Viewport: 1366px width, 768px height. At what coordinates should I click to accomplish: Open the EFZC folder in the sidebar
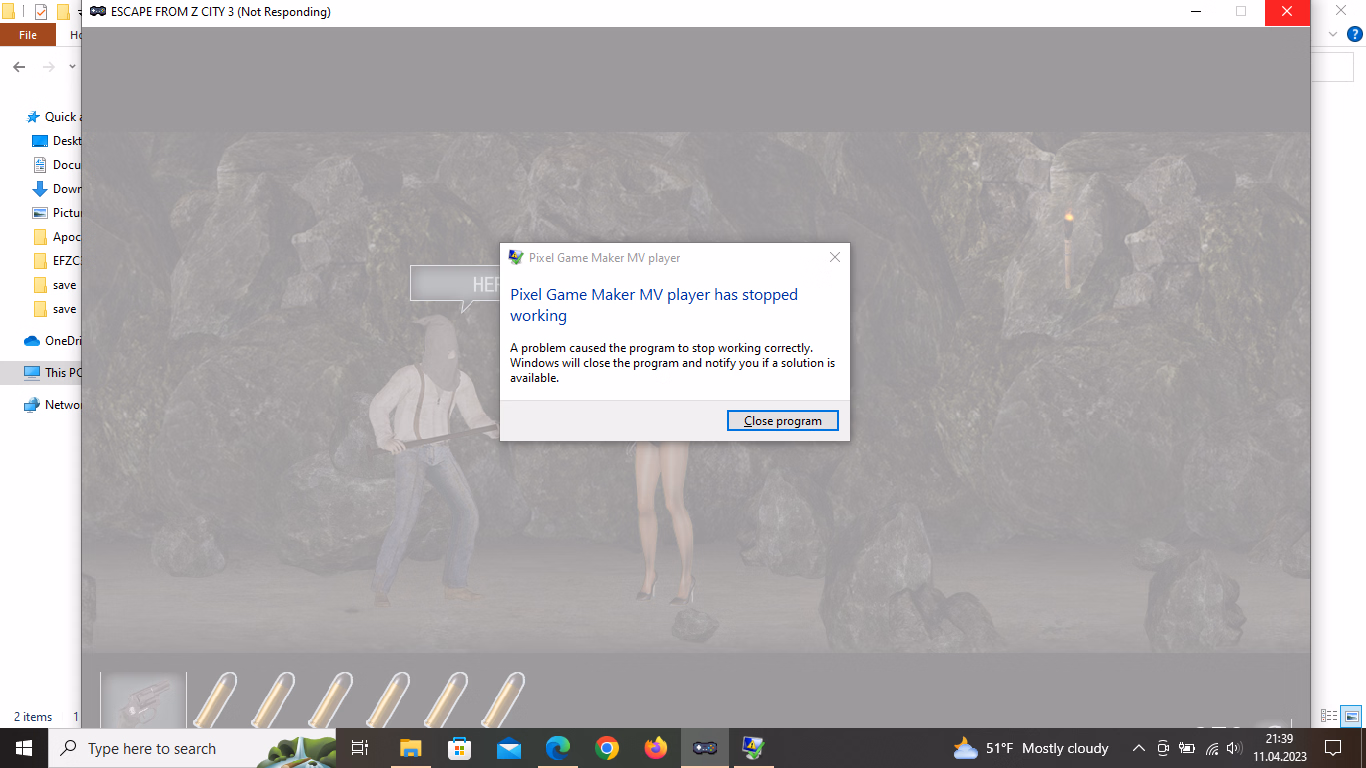[57, 261]
